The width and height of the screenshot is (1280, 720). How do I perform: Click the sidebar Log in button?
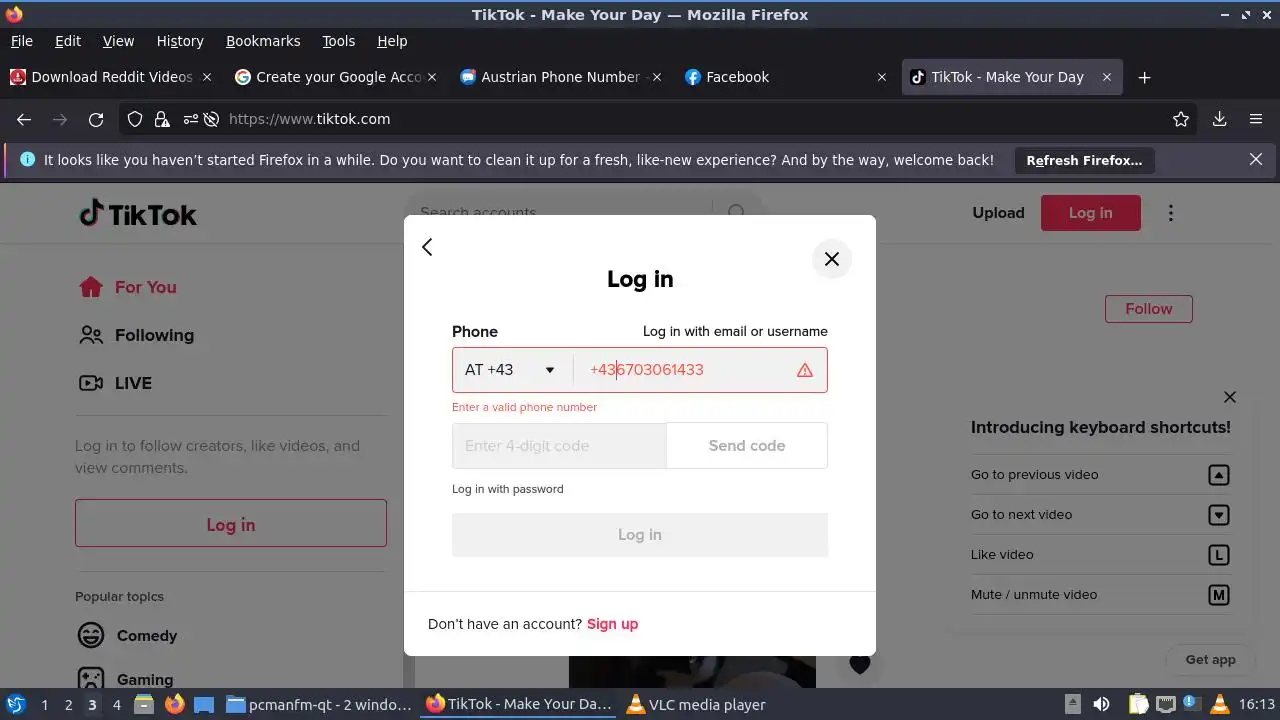click(231, 523)
